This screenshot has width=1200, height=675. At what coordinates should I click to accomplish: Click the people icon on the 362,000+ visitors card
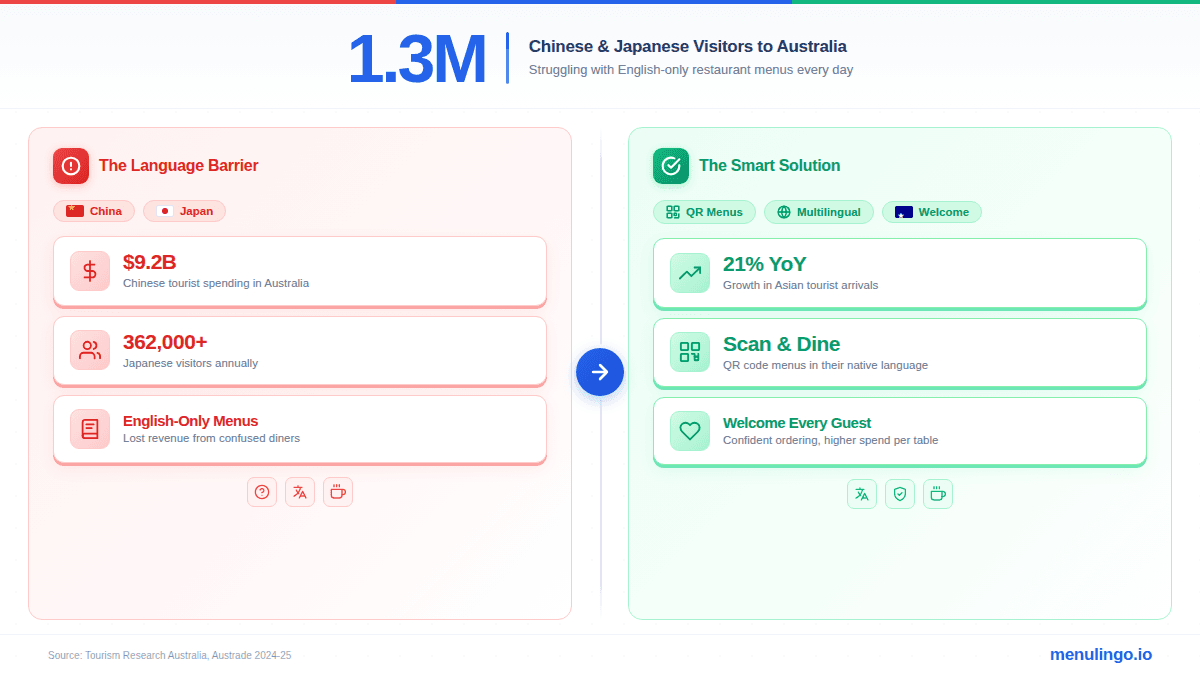pos(89,350)
